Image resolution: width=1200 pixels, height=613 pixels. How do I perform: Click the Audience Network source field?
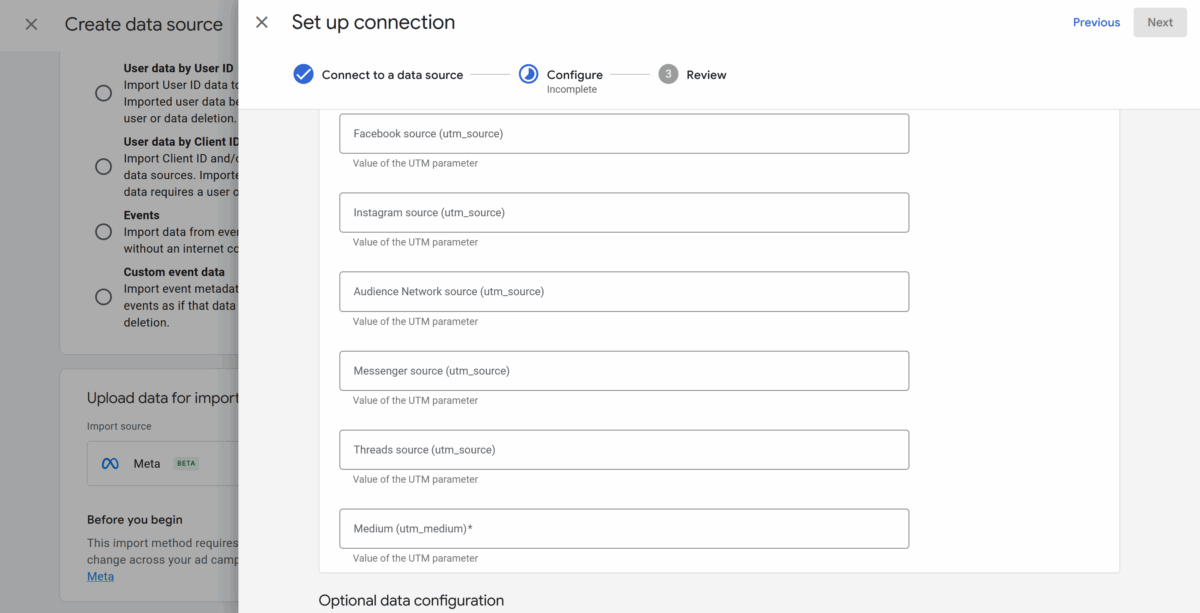click(624, 292)
